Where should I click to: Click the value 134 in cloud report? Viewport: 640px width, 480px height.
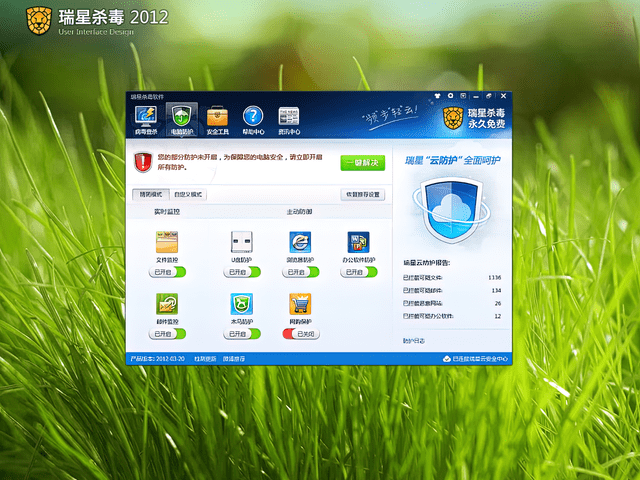point(496,291)
